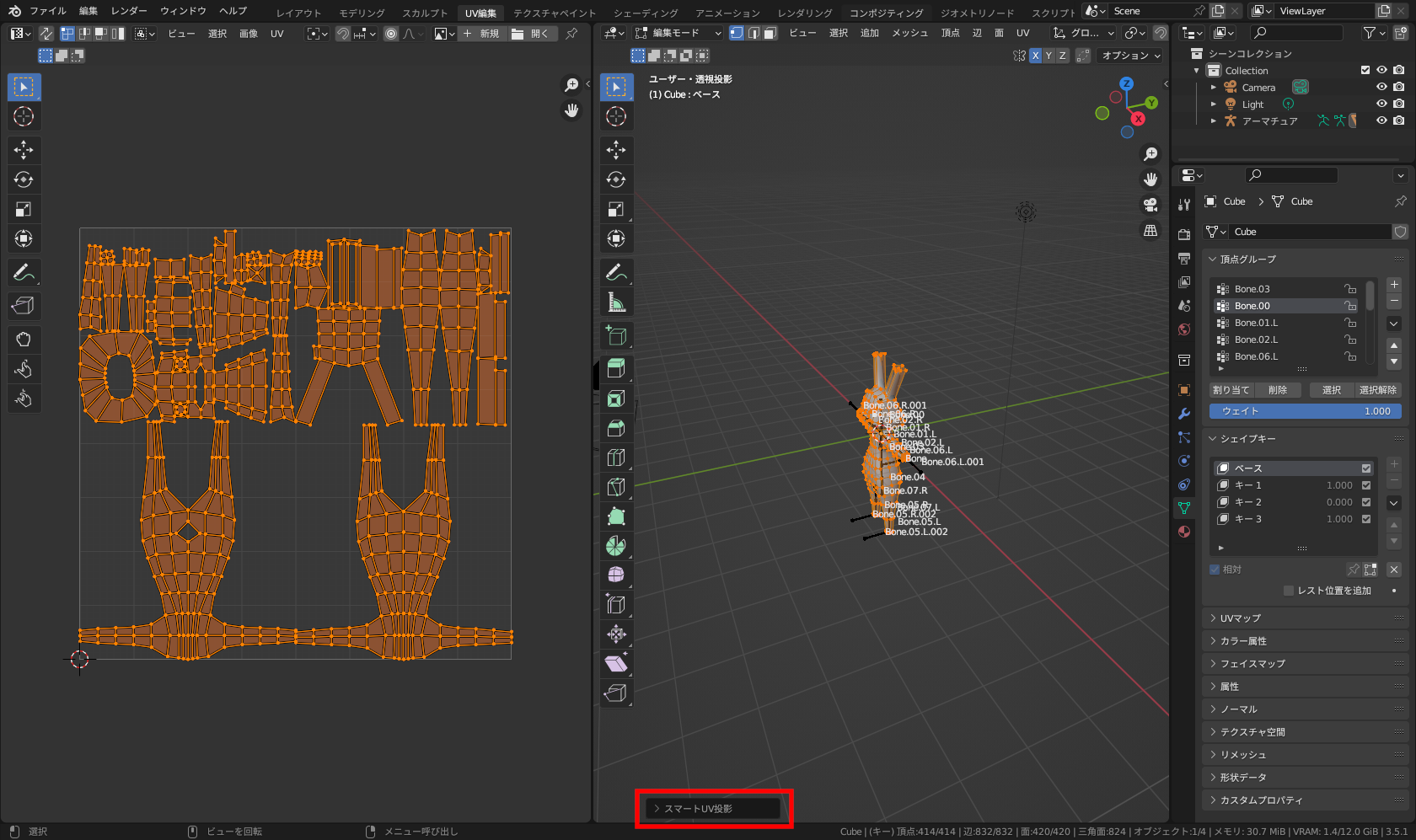Select the Annotate tool in the UV editor
1416x840 pixels.
click(x=24, y=272)
